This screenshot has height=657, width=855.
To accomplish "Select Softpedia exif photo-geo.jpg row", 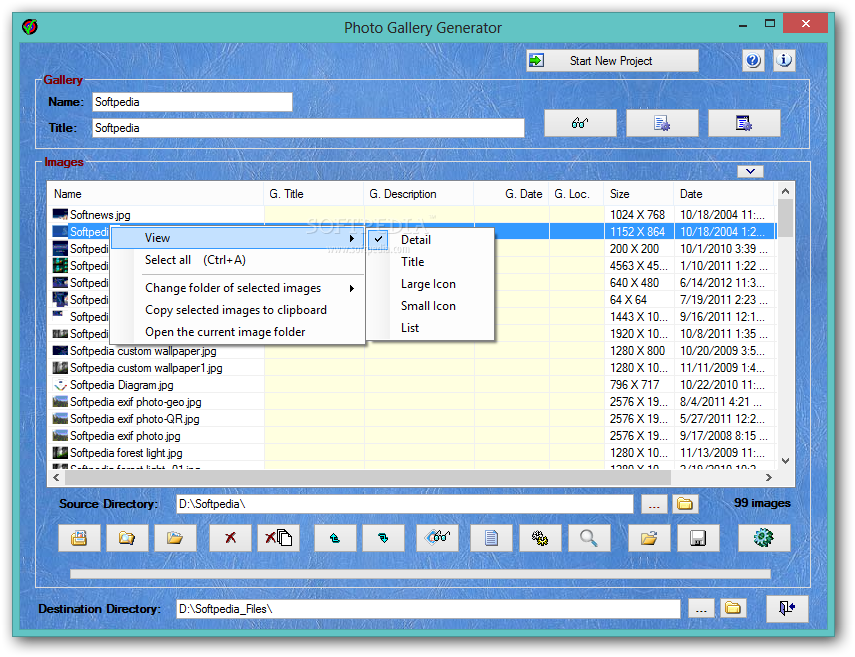I will click(413, 402).
